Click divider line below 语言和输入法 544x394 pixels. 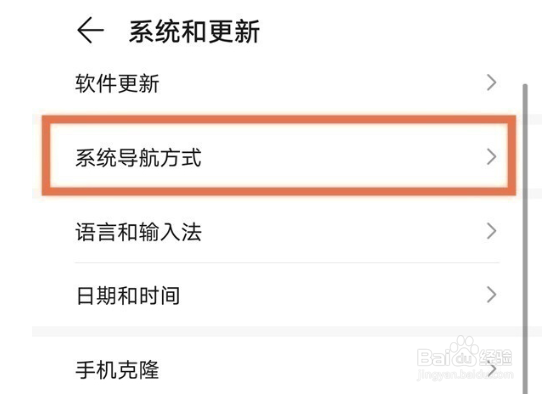coord(287,263)
